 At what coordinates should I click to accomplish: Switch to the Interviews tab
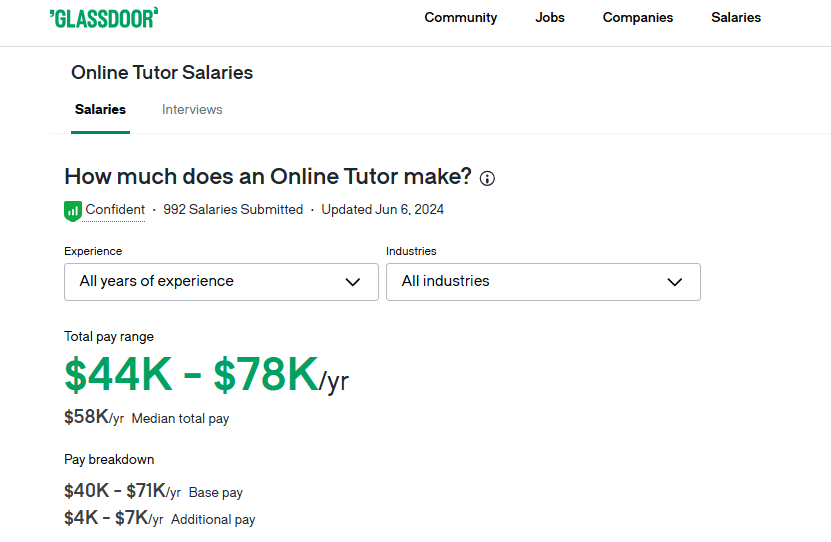click(x=192, y=110)
